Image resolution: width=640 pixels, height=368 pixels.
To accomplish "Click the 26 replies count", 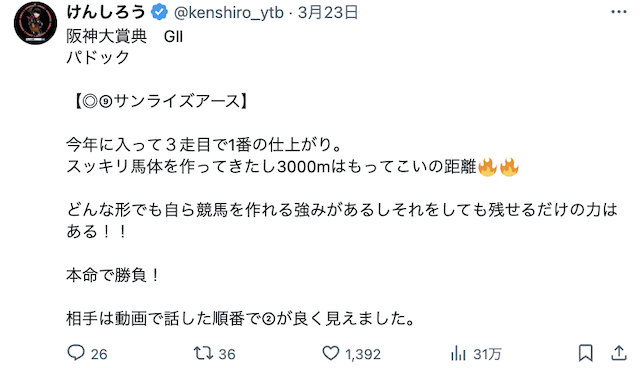I will [x=99, y=354].
